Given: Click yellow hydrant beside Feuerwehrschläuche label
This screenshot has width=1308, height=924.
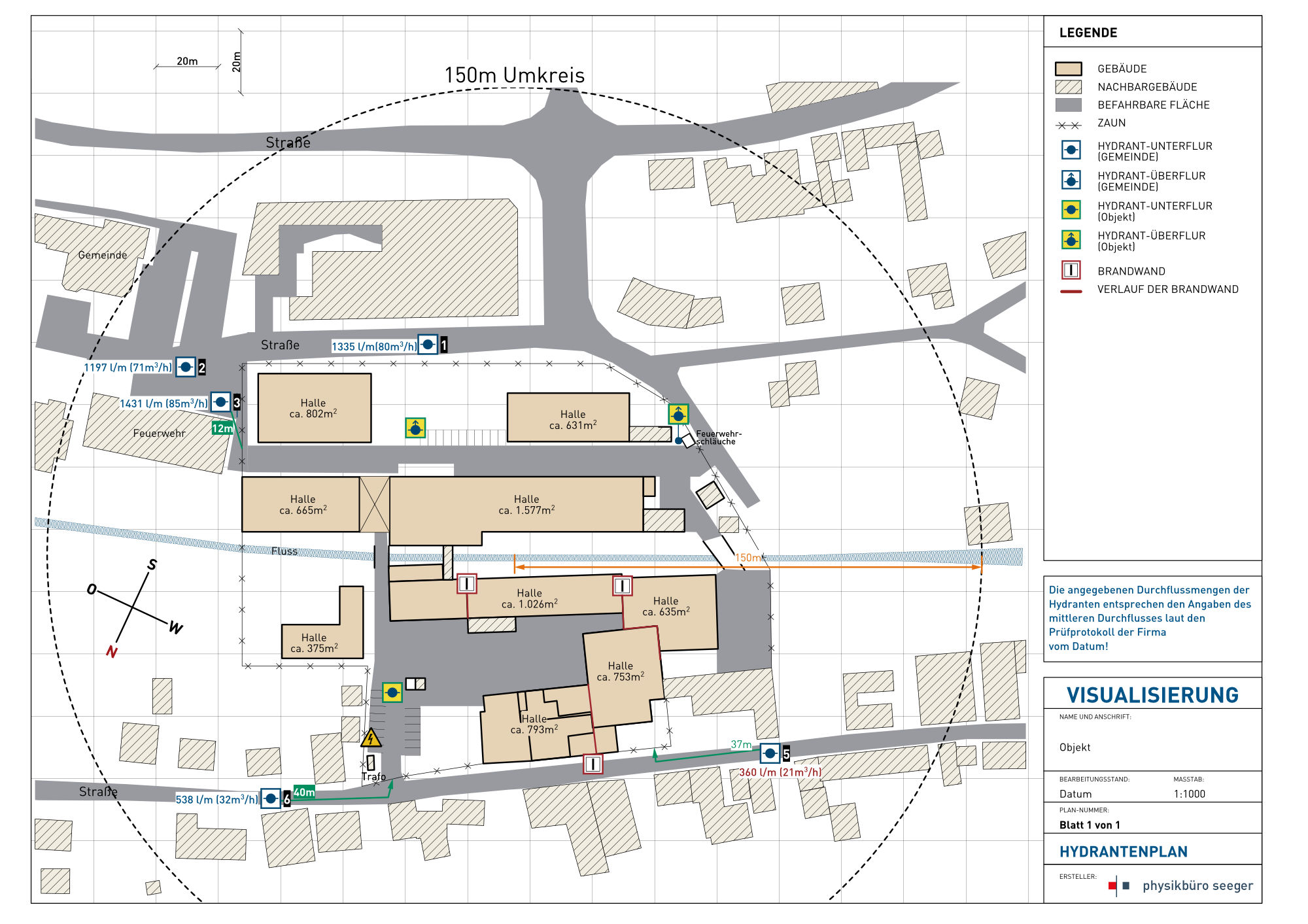Looking at the screenshot, I should [678, 414].
